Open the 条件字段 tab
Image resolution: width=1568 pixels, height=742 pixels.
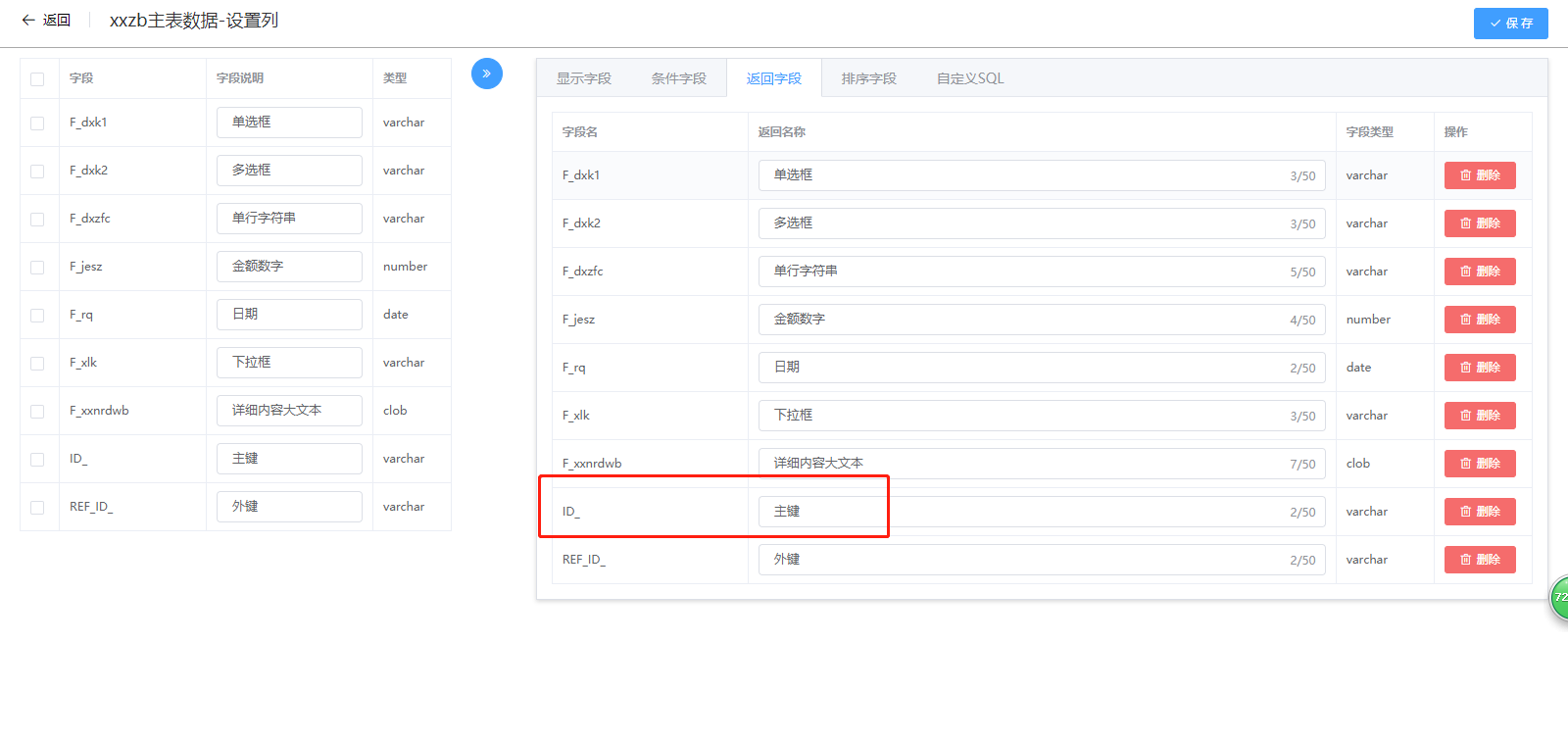(x=678, y=78)
